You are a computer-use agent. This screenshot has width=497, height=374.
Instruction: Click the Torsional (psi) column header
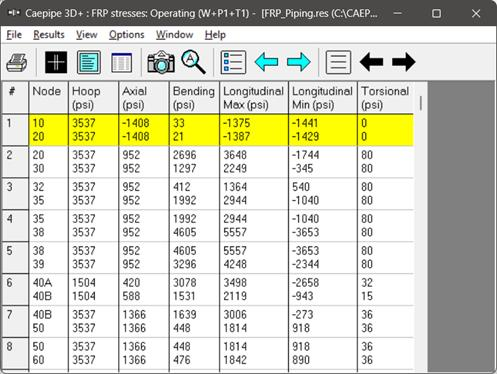tap(385, 98)
